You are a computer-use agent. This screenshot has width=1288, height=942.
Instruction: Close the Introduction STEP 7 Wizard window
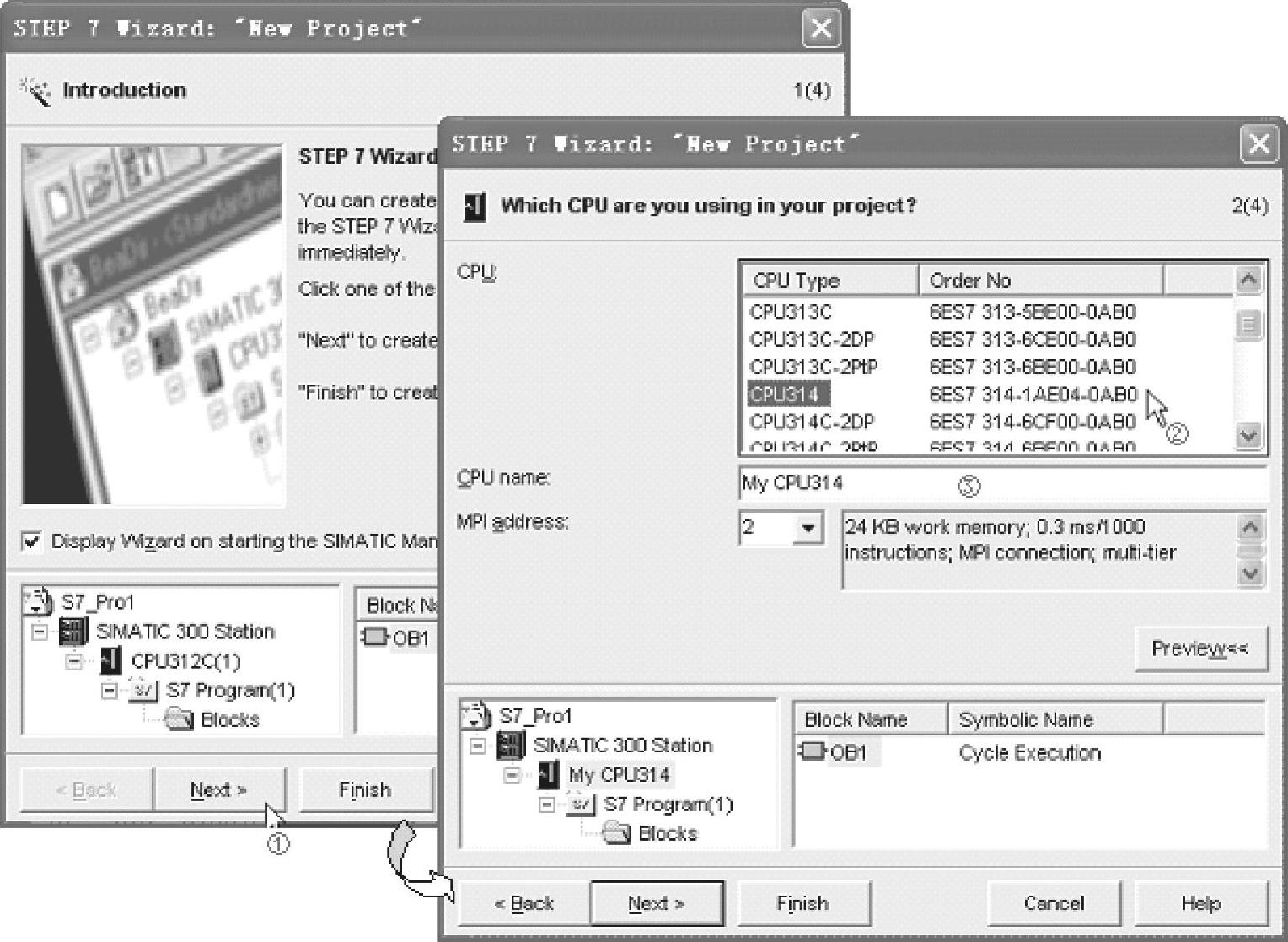pyautogui.click(x=821, y=29)
